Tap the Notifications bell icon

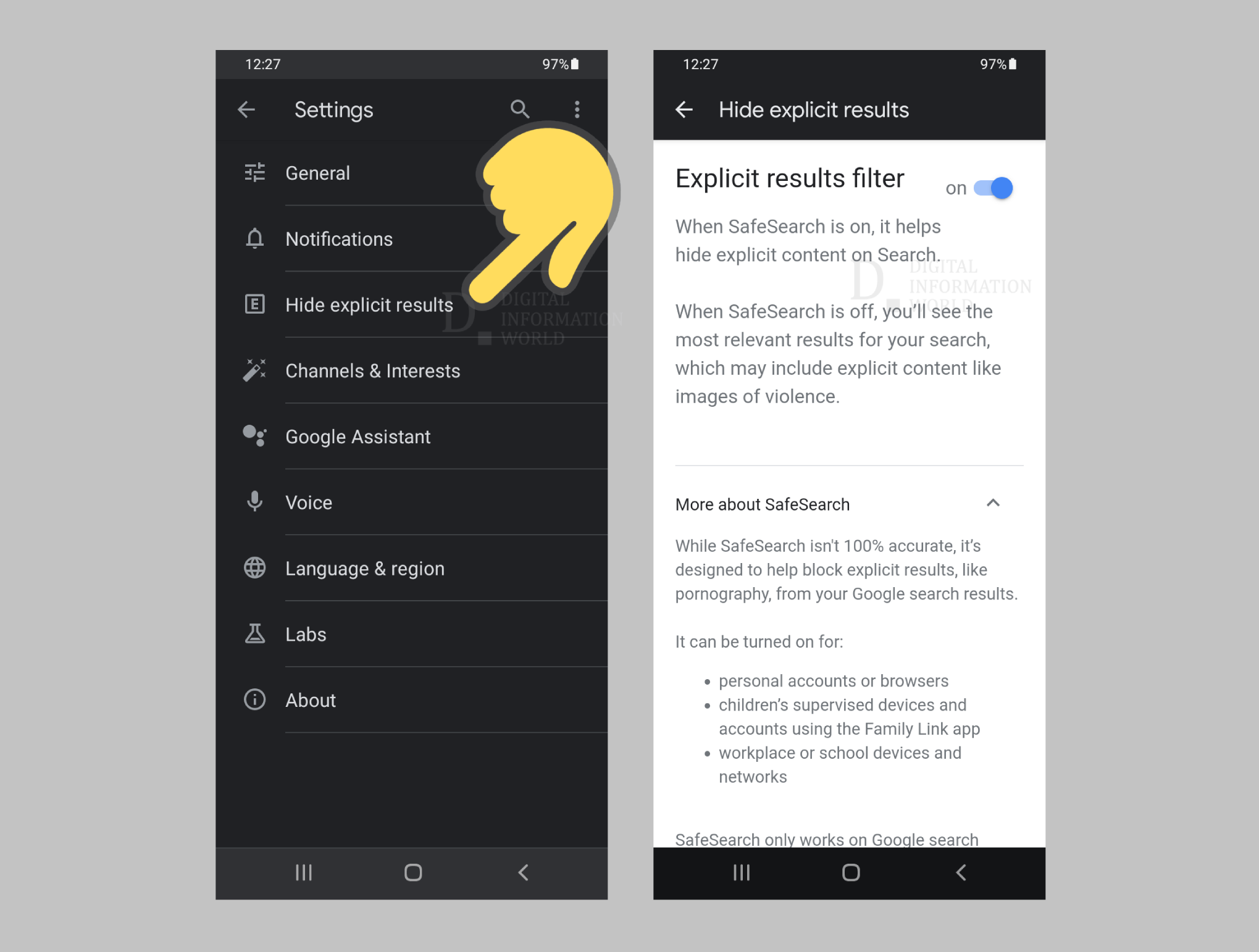pyautogui.click(x=254, y=239)
